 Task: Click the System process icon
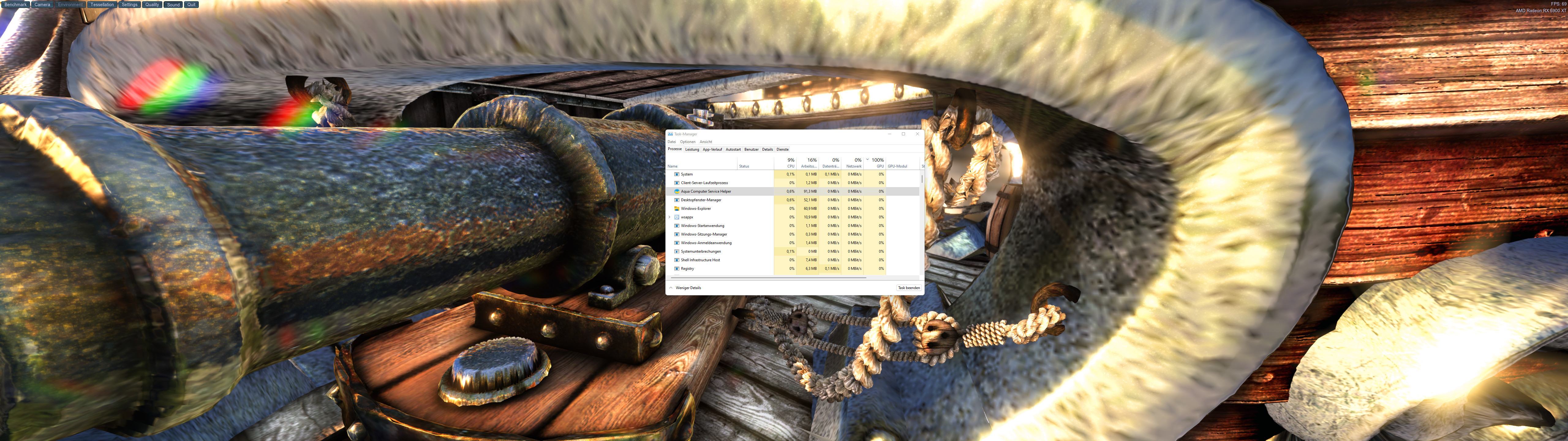676,174
